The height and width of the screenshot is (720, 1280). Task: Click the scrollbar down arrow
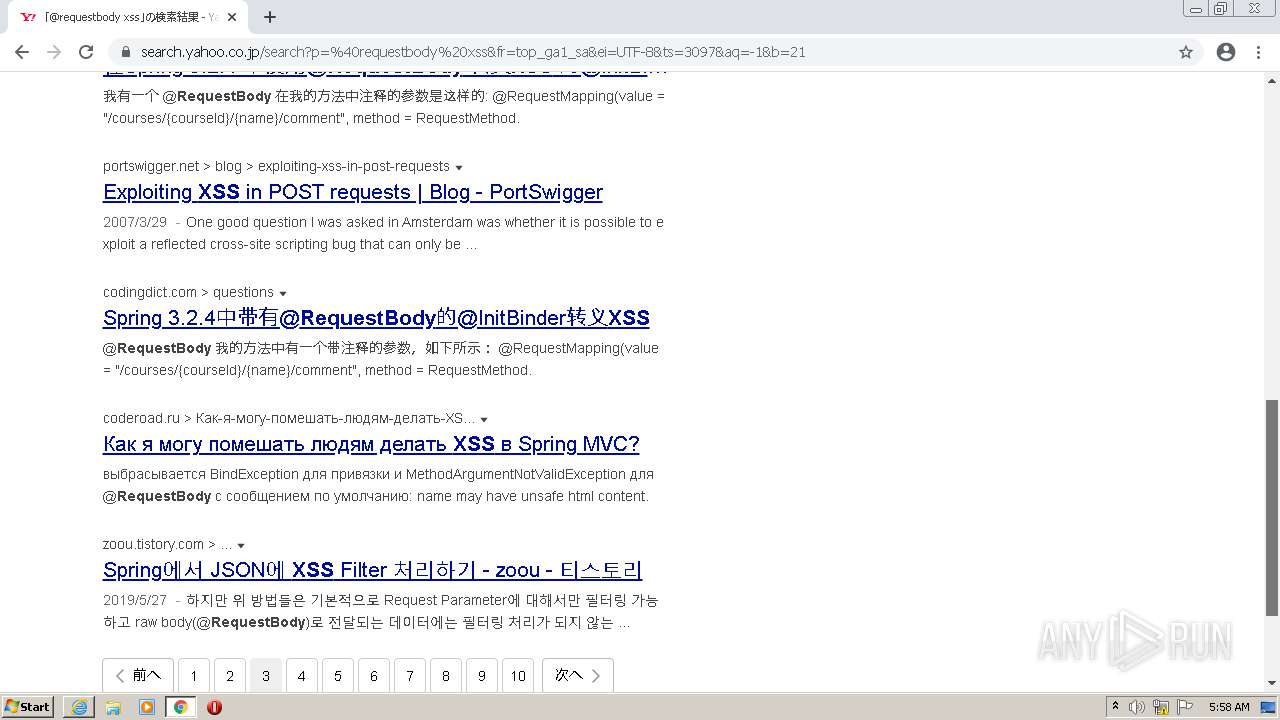[1272, 684]
